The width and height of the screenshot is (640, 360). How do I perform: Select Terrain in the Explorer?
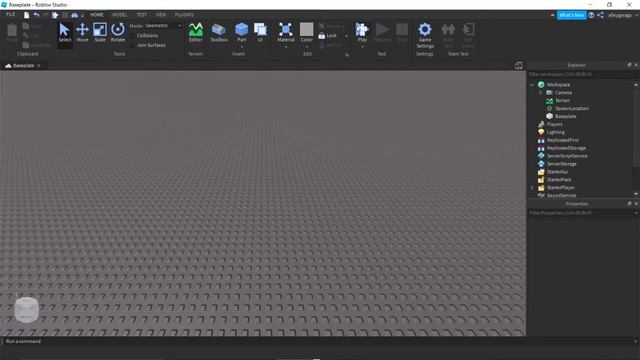(x=562, y=100)
